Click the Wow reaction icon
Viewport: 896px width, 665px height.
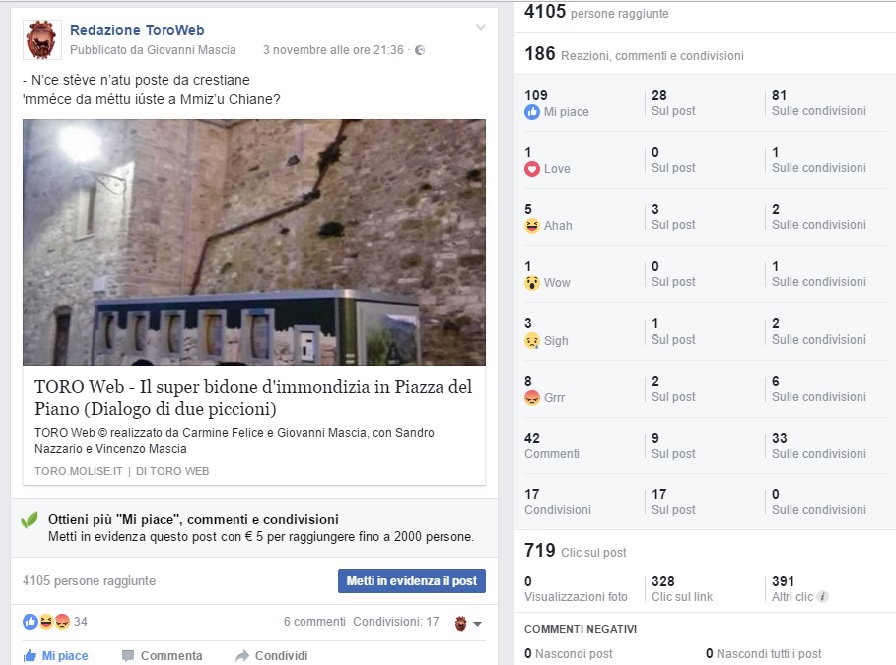point(531,283)
